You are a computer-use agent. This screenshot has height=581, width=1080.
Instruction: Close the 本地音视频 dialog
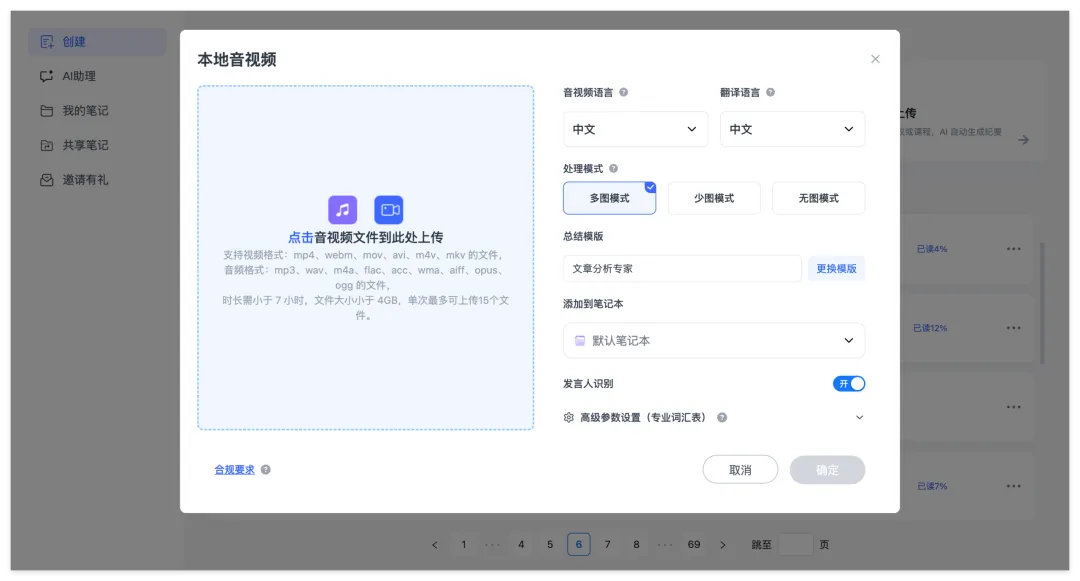click(x=875, y=59)
